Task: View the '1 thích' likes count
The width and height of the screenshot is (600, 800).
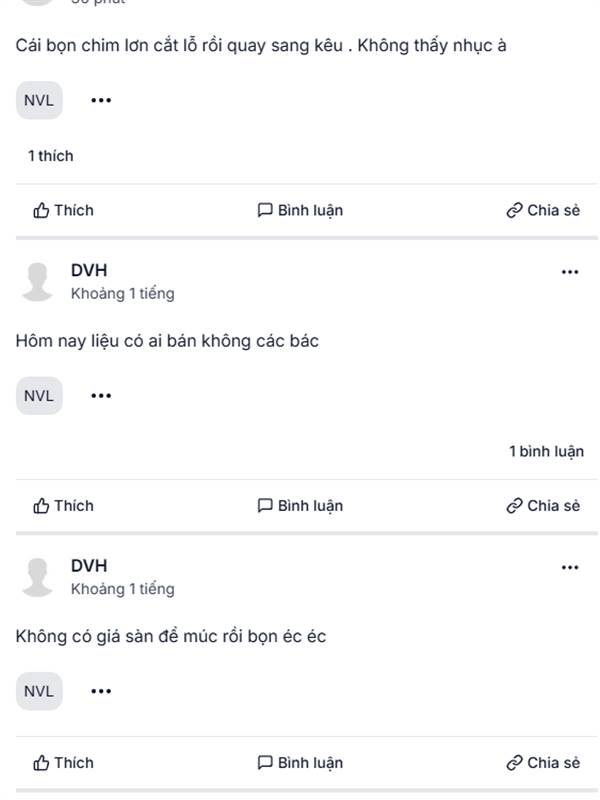Action: click(x=50, y=156)
